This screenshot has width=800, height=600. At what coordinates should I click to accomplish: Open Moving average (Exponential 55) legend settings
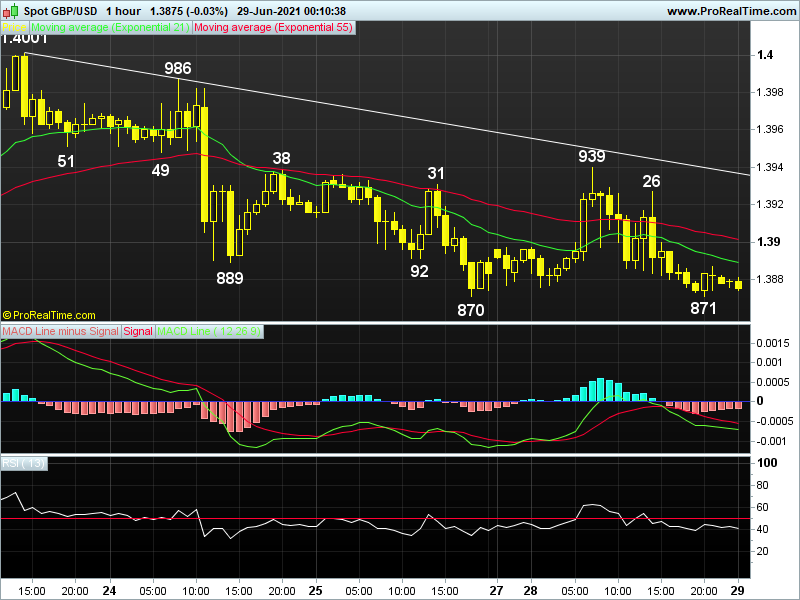tap(273, 28)
